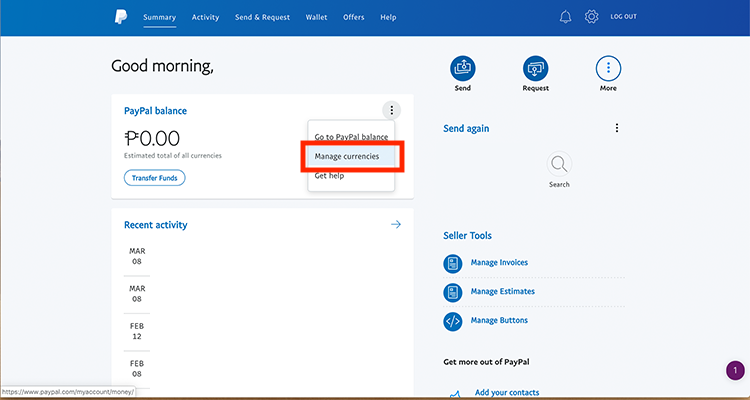The width and height of the screenshot is (750, 400).
Task: Select Go to PayPal balance menu item
Action: pos(351,137)
